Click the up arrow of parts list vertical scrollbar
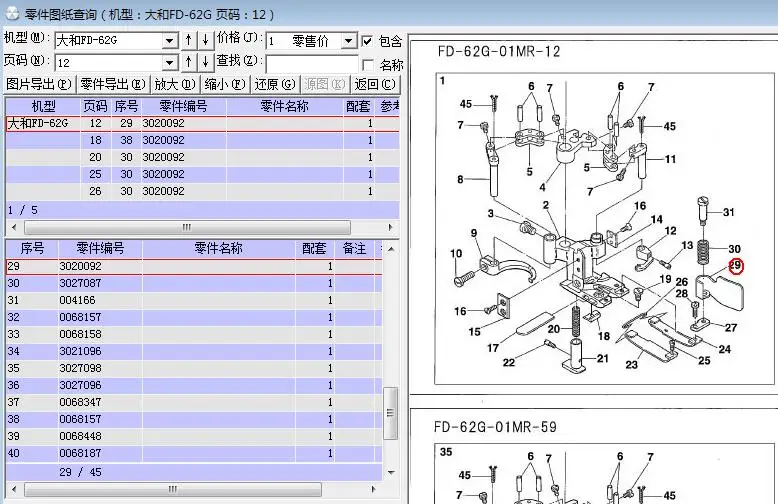The height and width of the screenshot is (504, 778). (391, 249)
